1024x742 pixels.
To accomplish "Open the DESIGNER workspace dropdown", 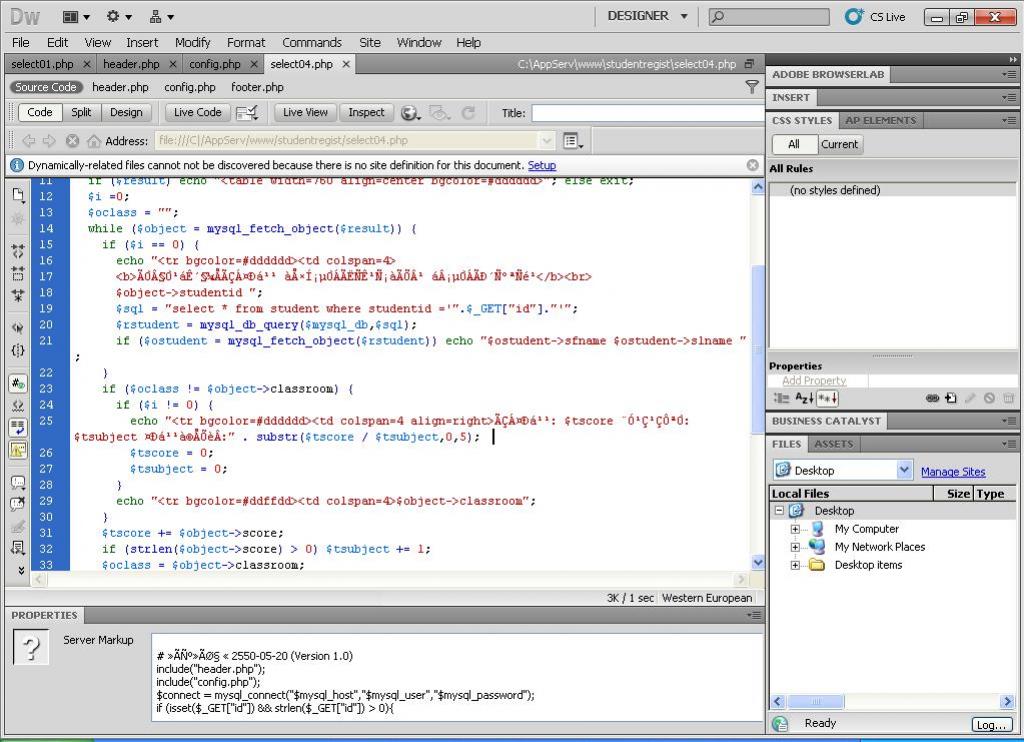I will tap(685, 16).
